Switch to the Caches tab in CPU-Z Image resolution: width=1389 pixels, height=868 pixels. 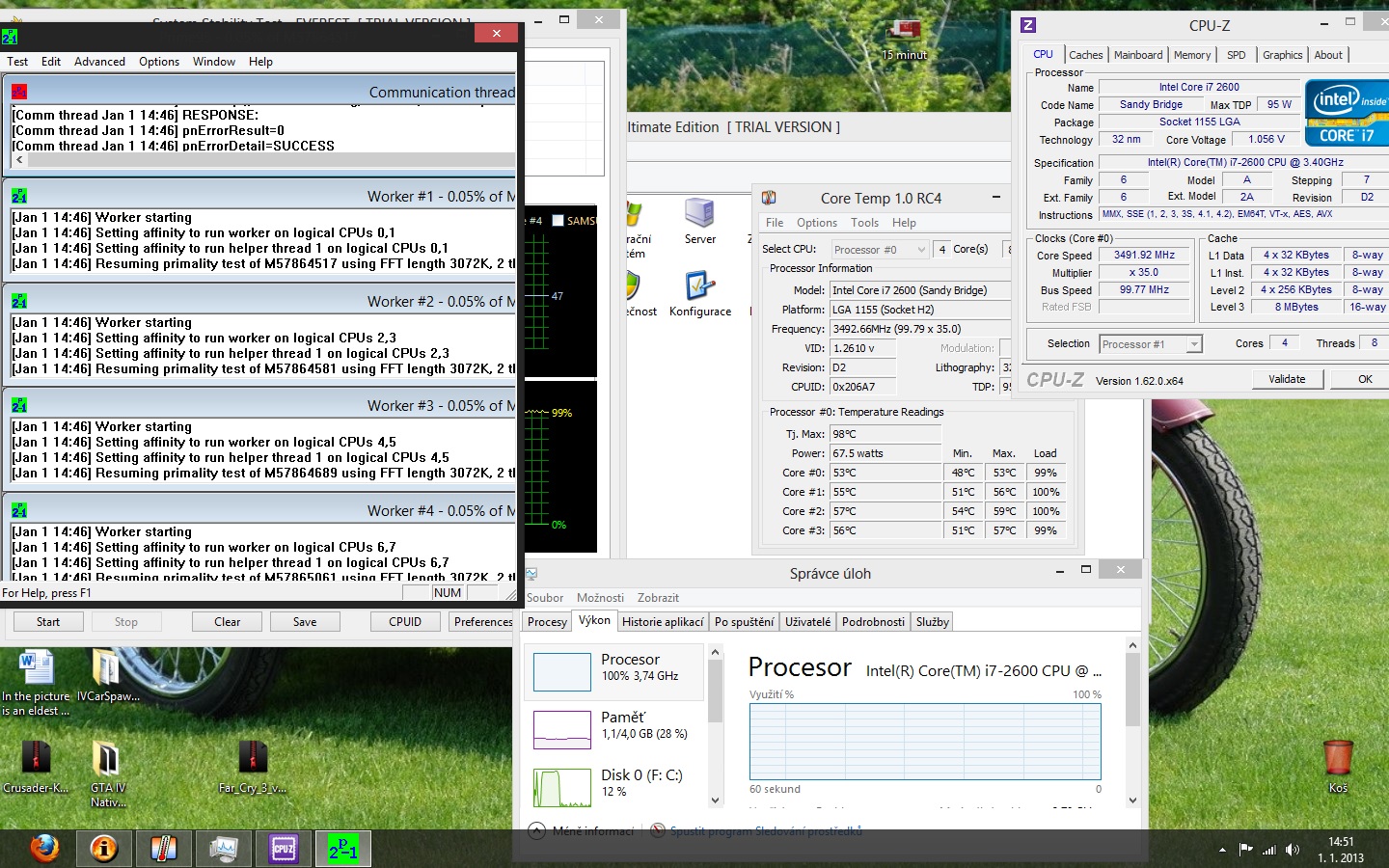(x=1085, y=55)
